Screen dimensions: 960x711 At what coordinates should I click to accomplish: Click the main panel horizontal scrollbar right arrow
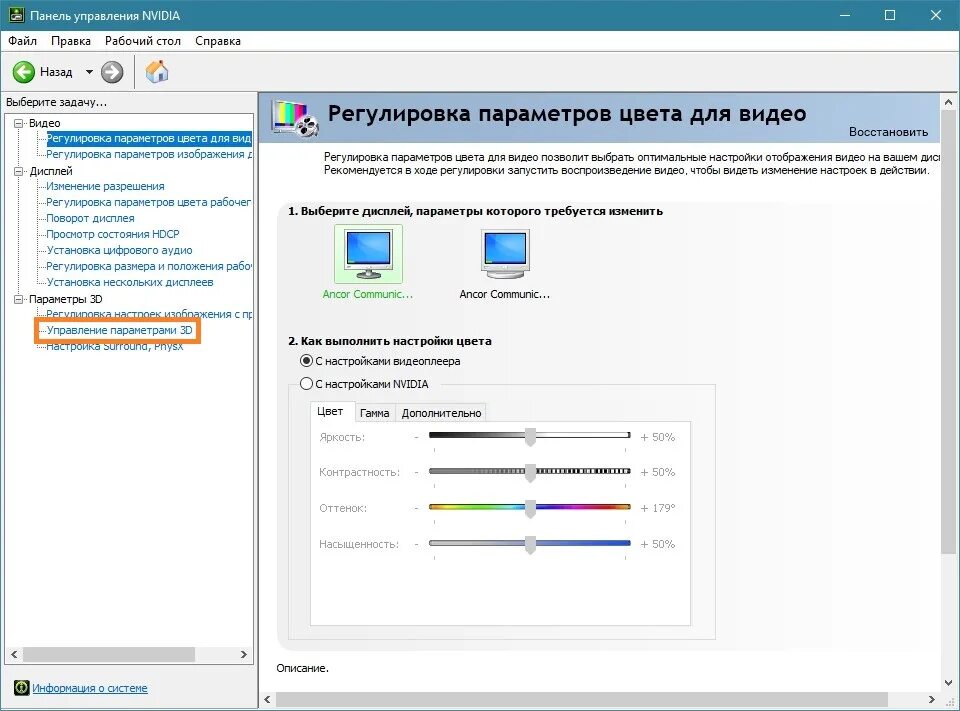(931, 699)
